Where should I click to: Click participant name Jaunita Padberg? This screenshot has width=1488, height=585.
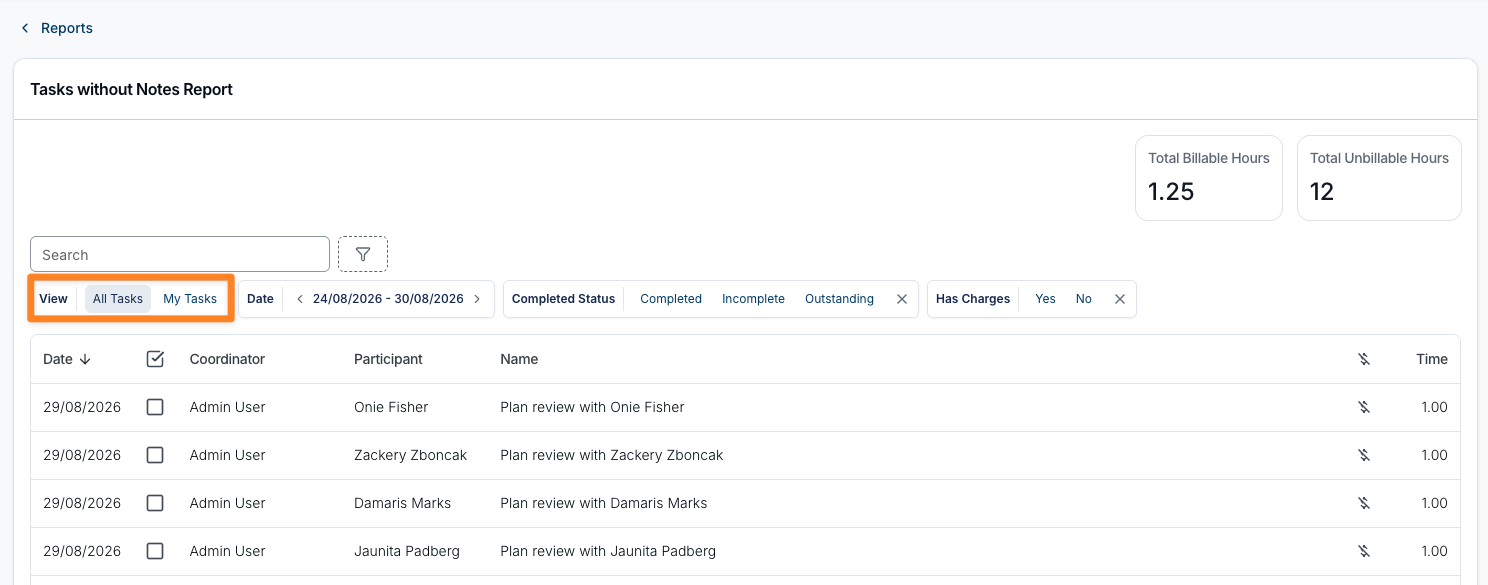[x=407, y=551]
